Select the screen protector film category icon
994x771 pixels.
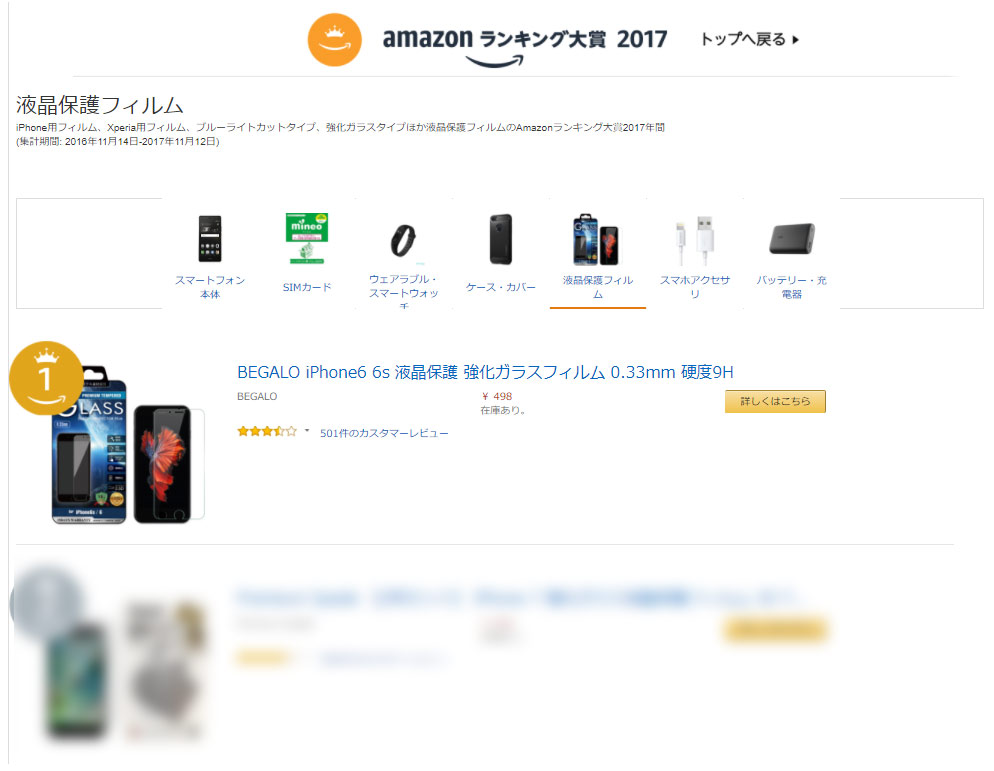(597, 240)
